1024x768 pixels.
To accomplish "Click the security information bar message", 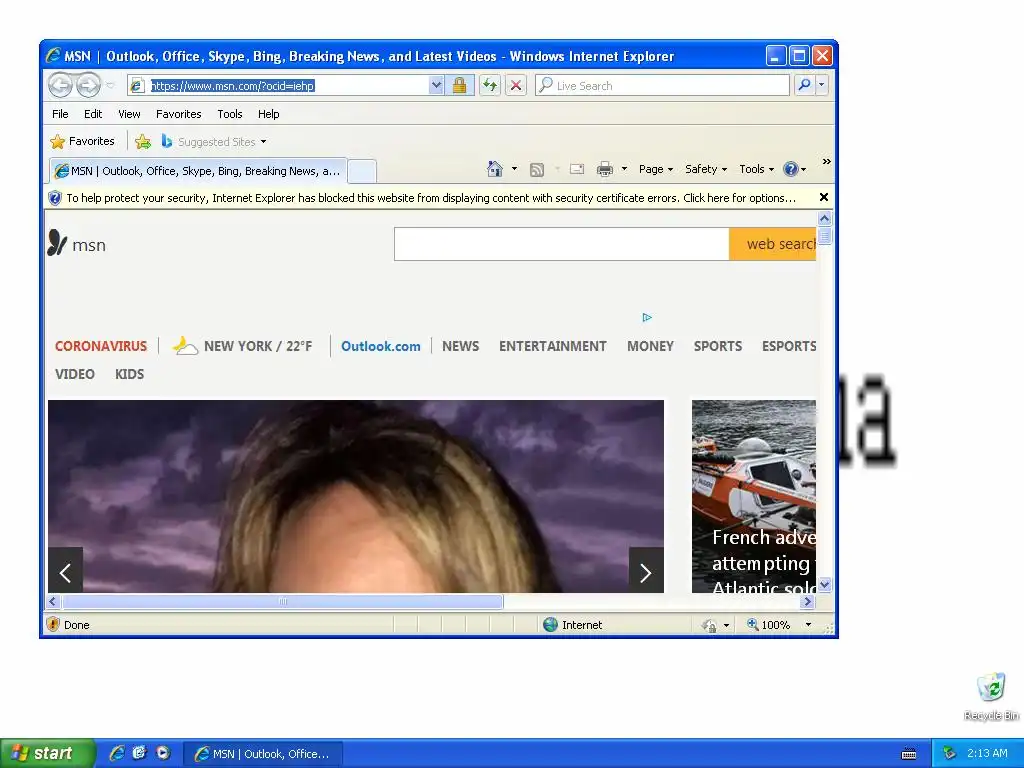I will pyautogui.click(x=431, y=198).
